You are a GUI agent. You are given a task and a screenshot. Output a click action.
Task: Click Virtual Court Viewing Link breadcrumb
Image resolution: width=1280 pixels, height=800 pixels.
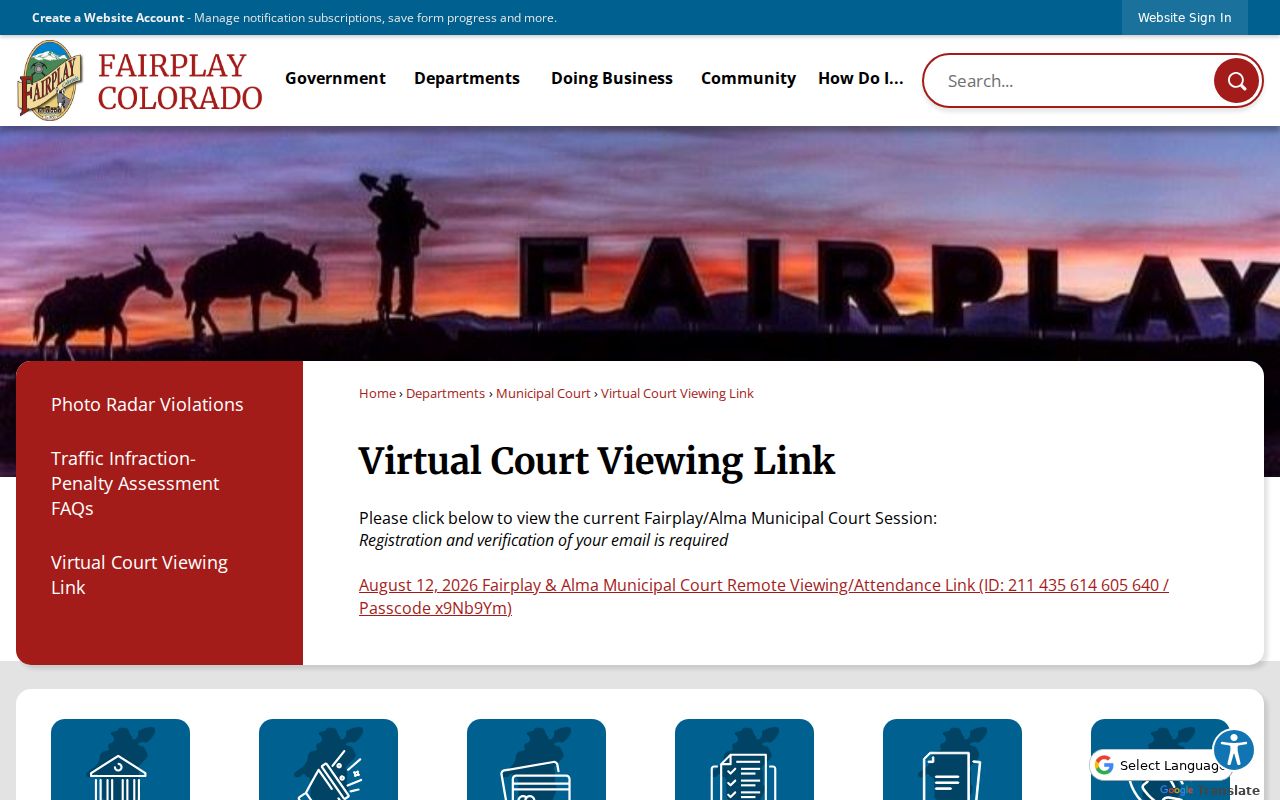tap(677, 393)
